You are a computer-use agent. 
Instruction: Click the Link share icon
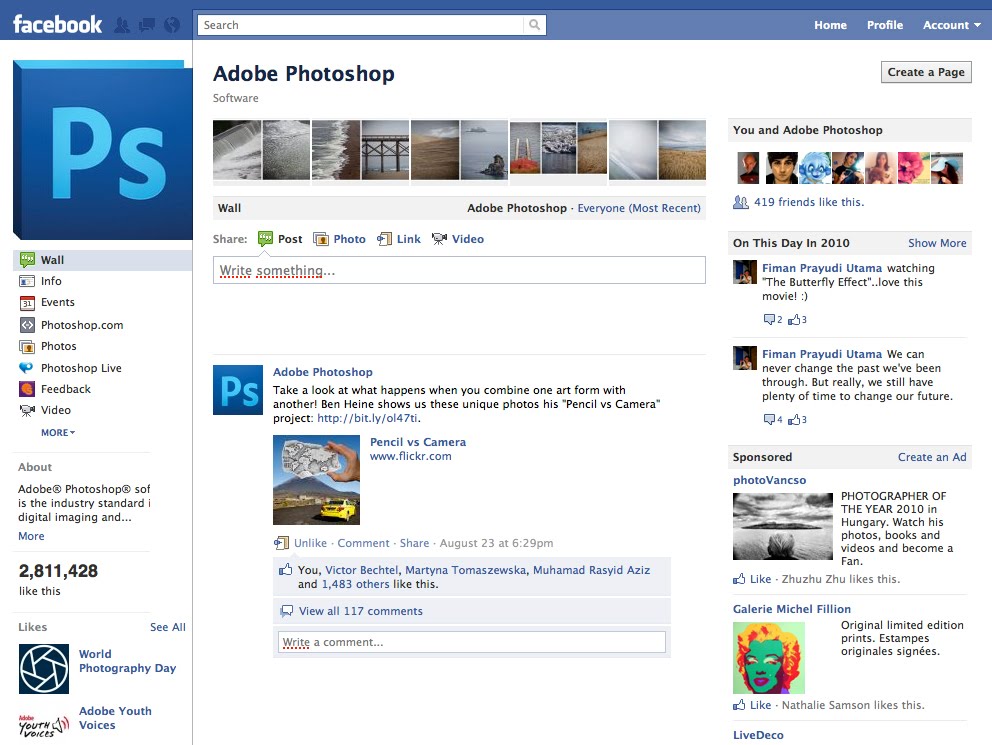tap(384, 239)
